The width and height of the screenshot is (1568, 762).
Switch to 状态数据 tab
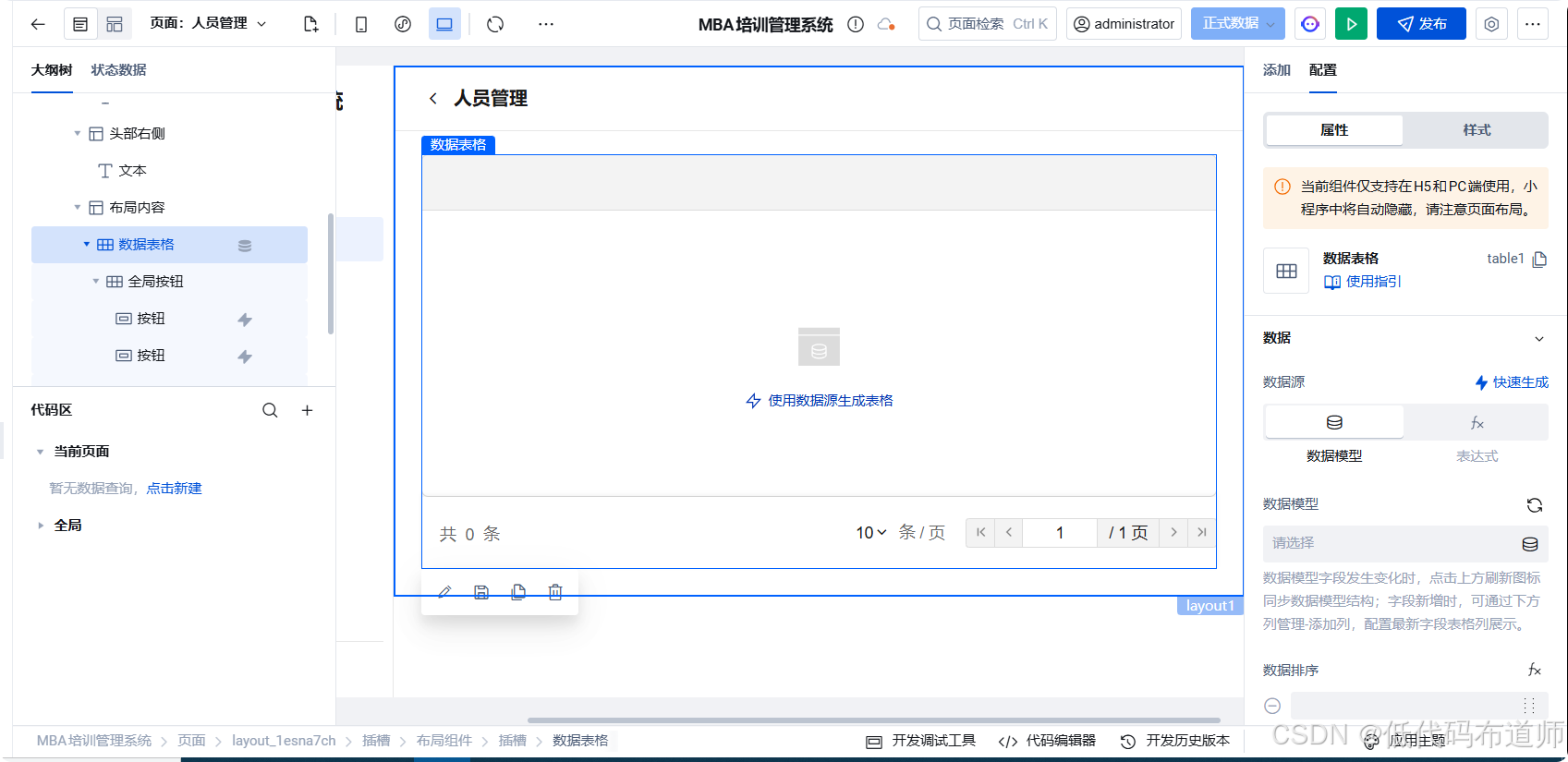[118, 70]
